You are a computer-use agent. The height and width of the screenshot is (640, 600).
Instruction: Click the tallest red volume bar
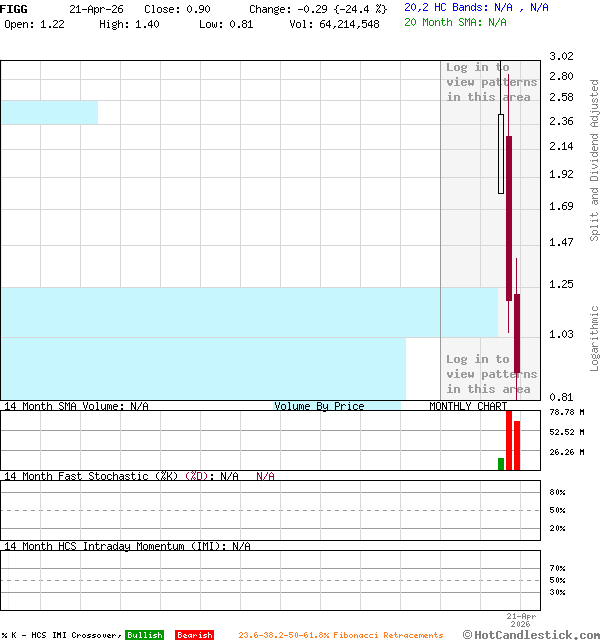point(509,440)
